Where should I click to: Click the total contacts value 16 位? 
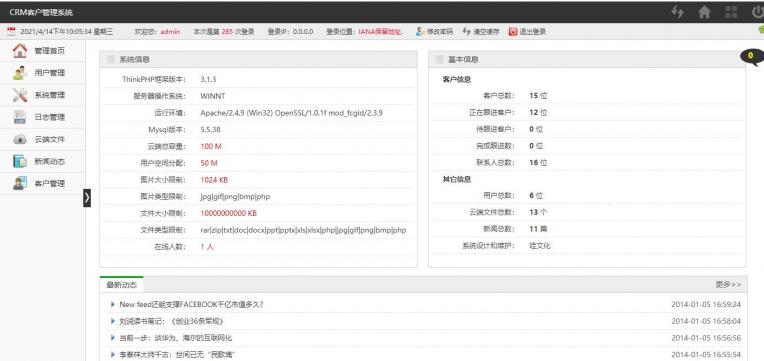[x=538, y=163]
